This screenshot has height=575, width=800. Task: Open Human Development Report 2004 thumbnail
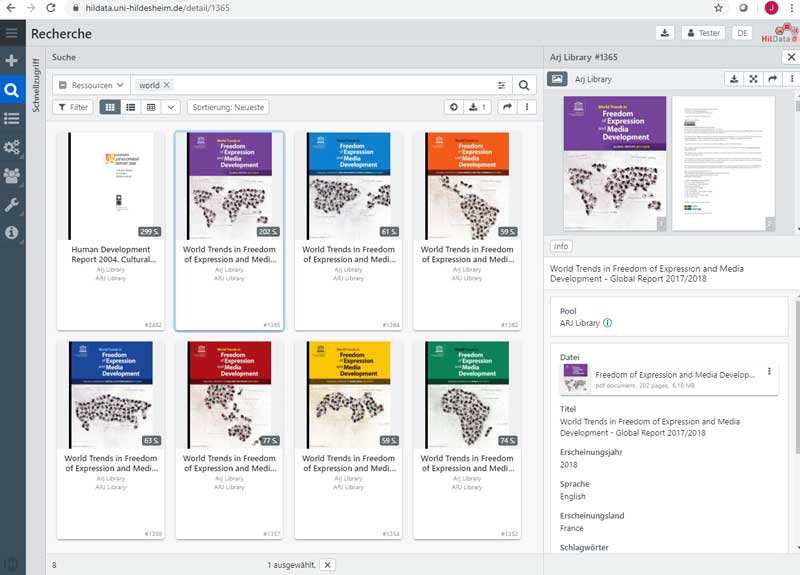point(111,186)
